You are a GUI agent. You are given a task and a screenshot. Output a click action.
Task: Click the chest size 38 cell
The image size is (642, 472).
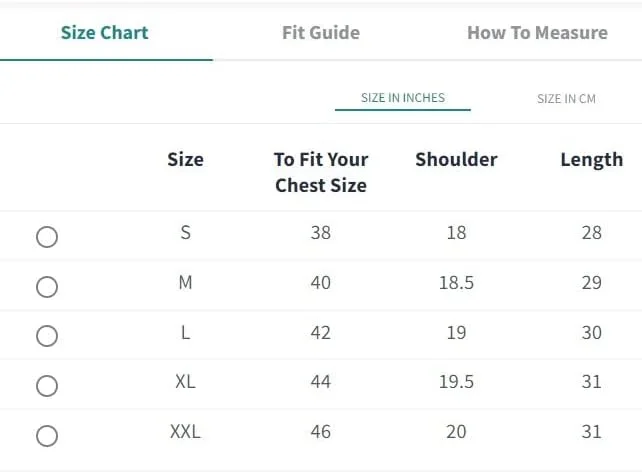[320, 233]
